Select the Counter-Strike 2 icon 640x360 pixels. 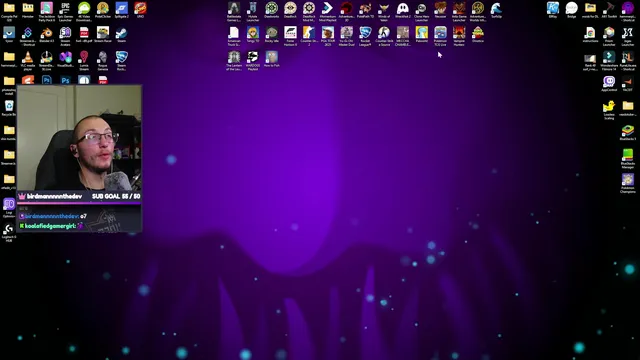(x=309, y=33)
